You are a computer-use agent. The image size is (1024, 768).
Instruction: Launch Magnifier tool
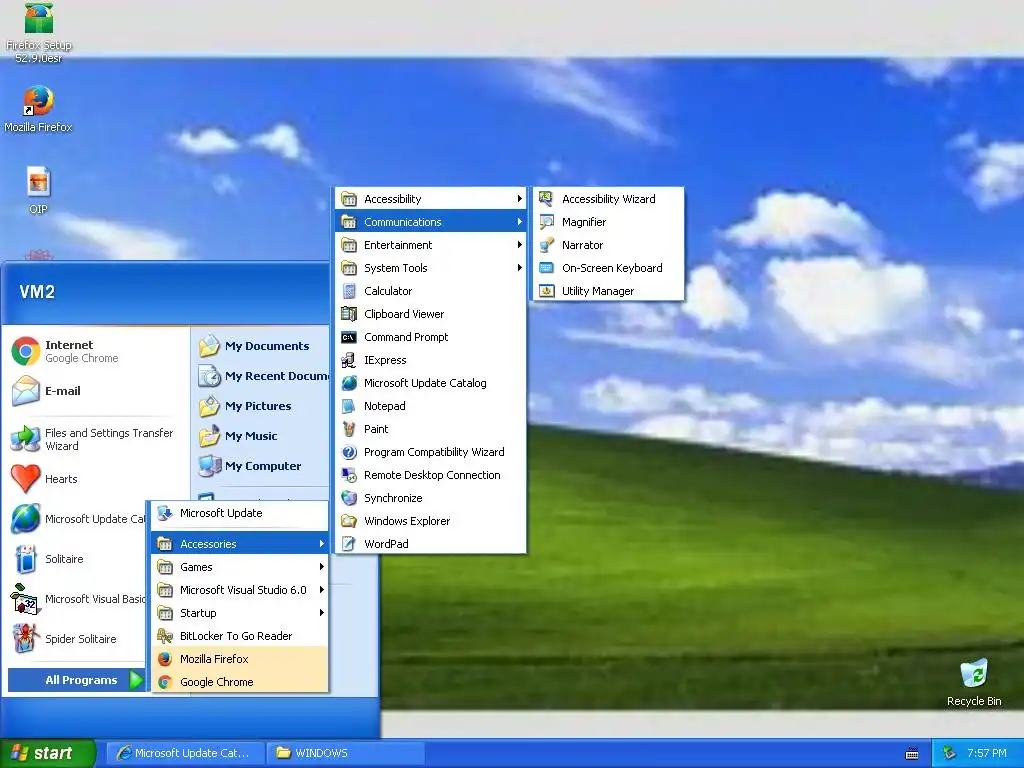click(609, 222)
